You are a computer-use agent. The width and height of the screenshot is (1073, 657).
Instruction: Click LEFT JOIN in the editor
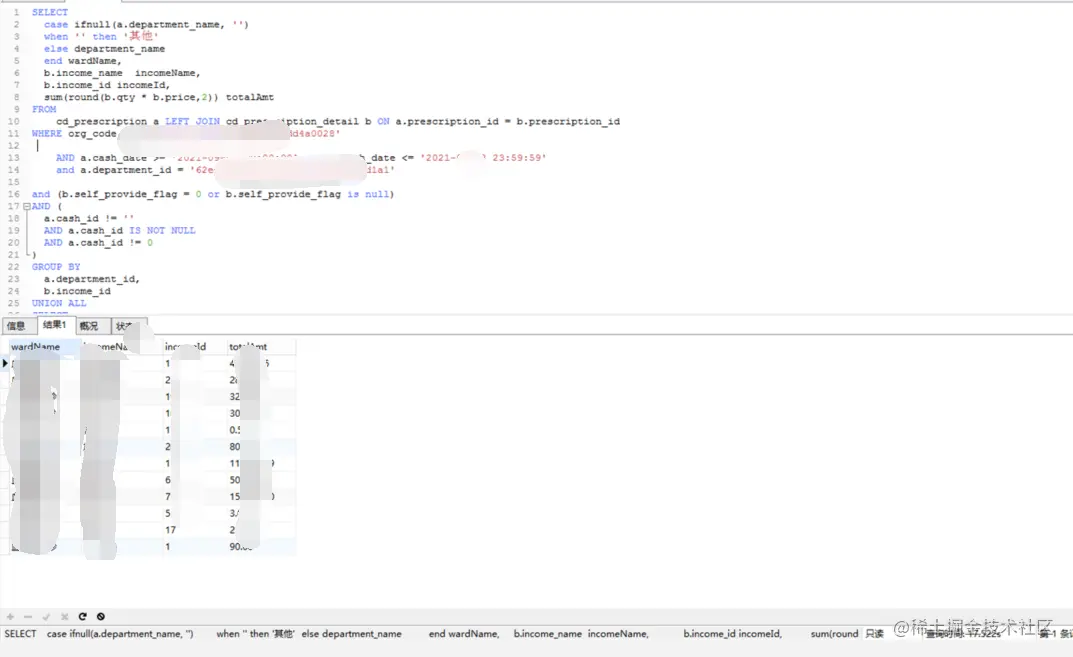tap(192, 121)
